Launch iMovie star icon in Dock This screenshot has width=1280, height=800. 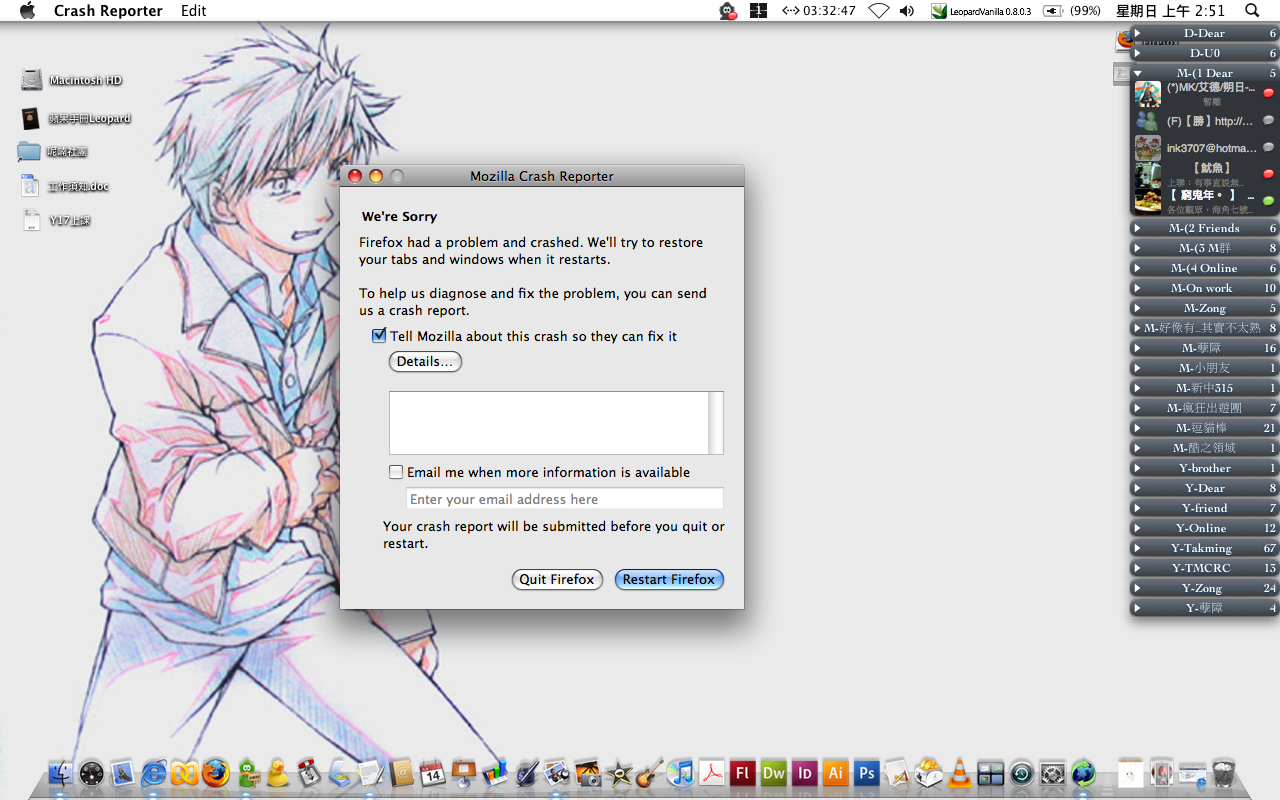(x=618, y=773)
